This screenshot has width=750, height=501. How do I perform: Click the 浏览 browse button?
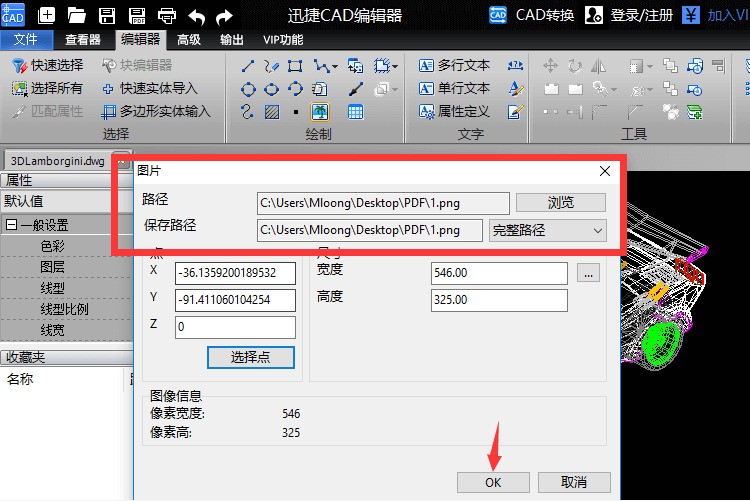click(561, 202)
